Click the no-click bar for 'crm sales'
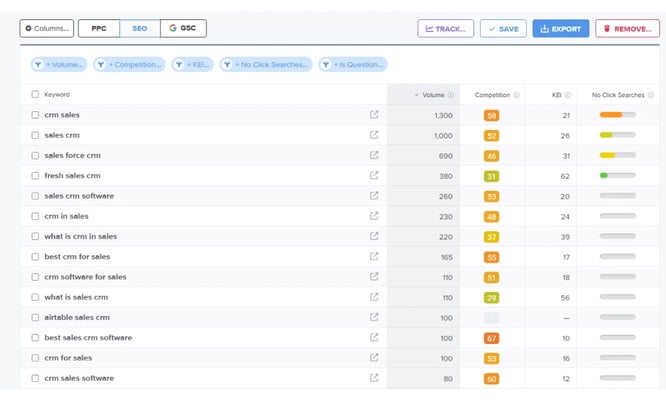666x400 pixels. [618, 115]
